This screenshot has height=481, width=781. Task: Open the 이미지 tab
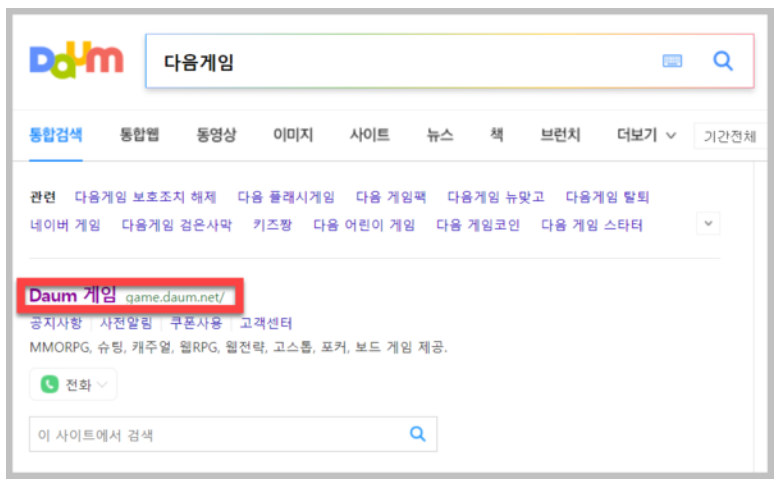[293, 135]
